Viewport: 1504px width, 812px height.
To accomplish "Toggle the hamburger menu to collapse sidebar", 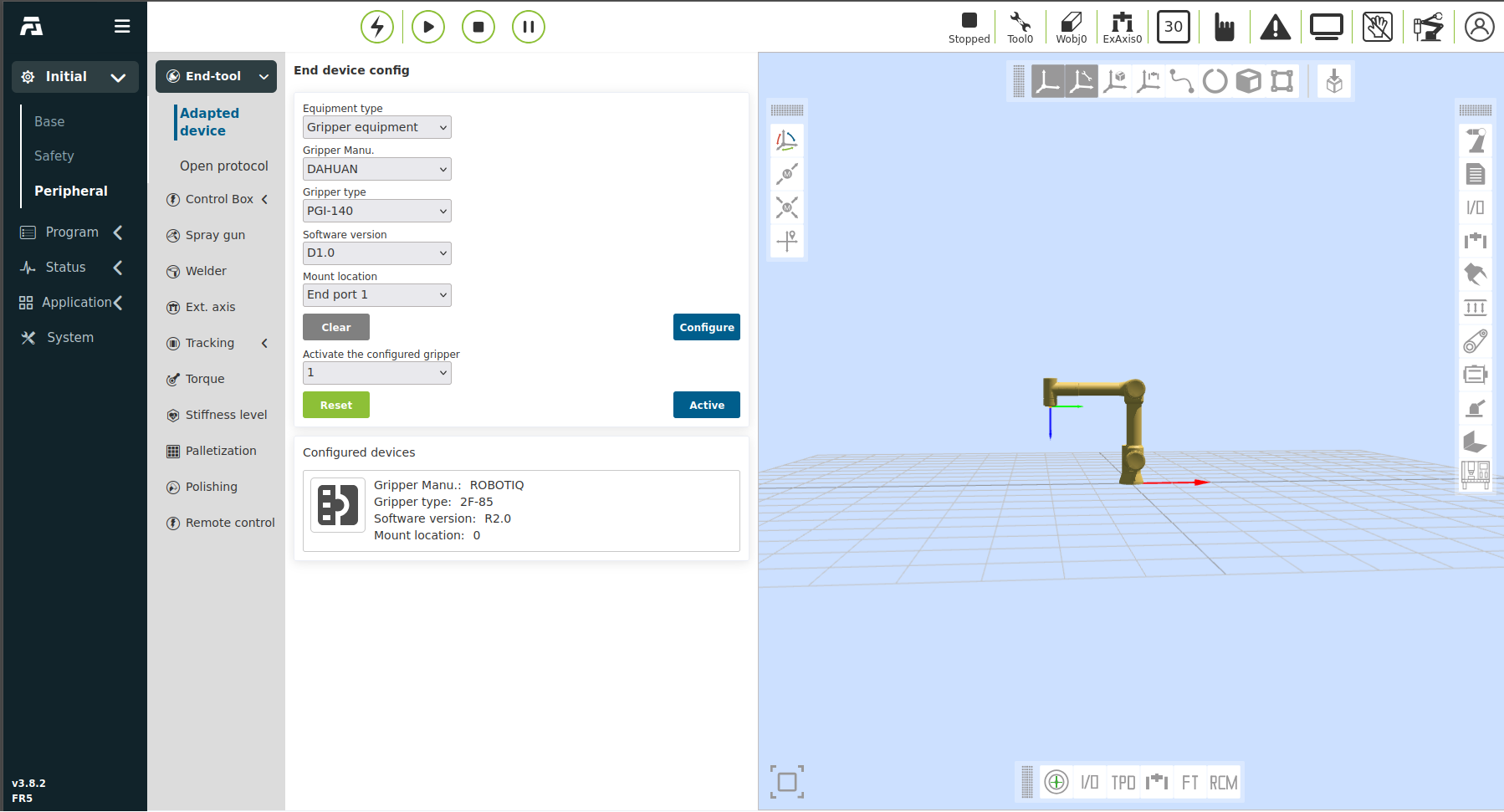I will click(122, 27).
